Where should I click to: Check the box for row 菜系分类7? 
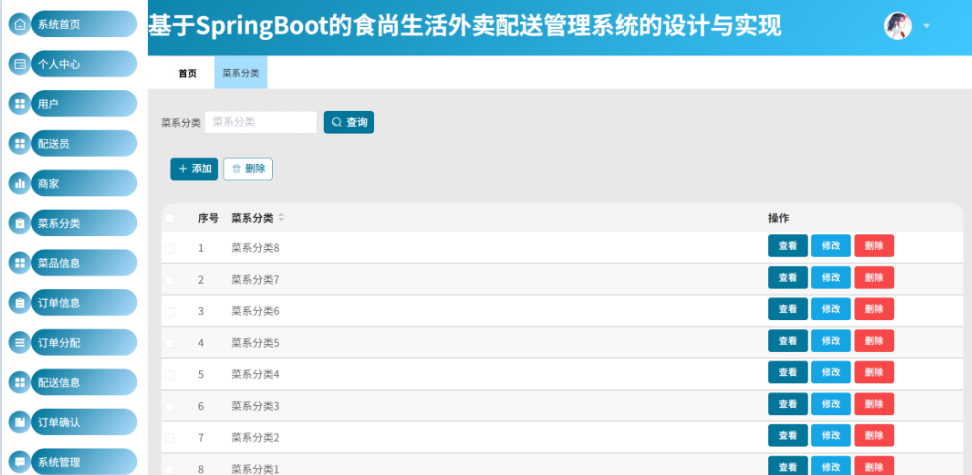169,280
